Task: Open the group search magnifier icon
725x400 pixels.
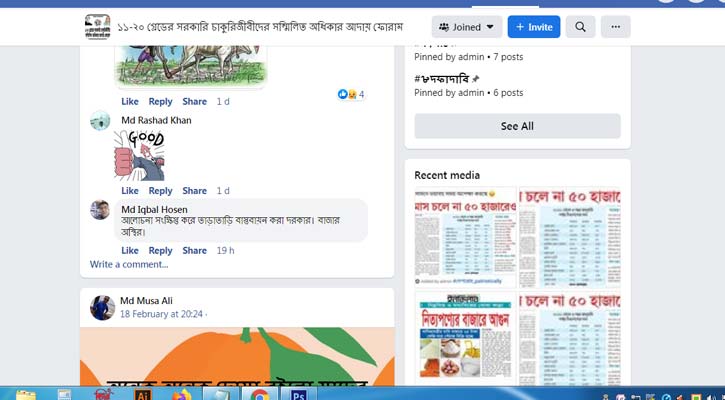Action: (x=580, y=27)
